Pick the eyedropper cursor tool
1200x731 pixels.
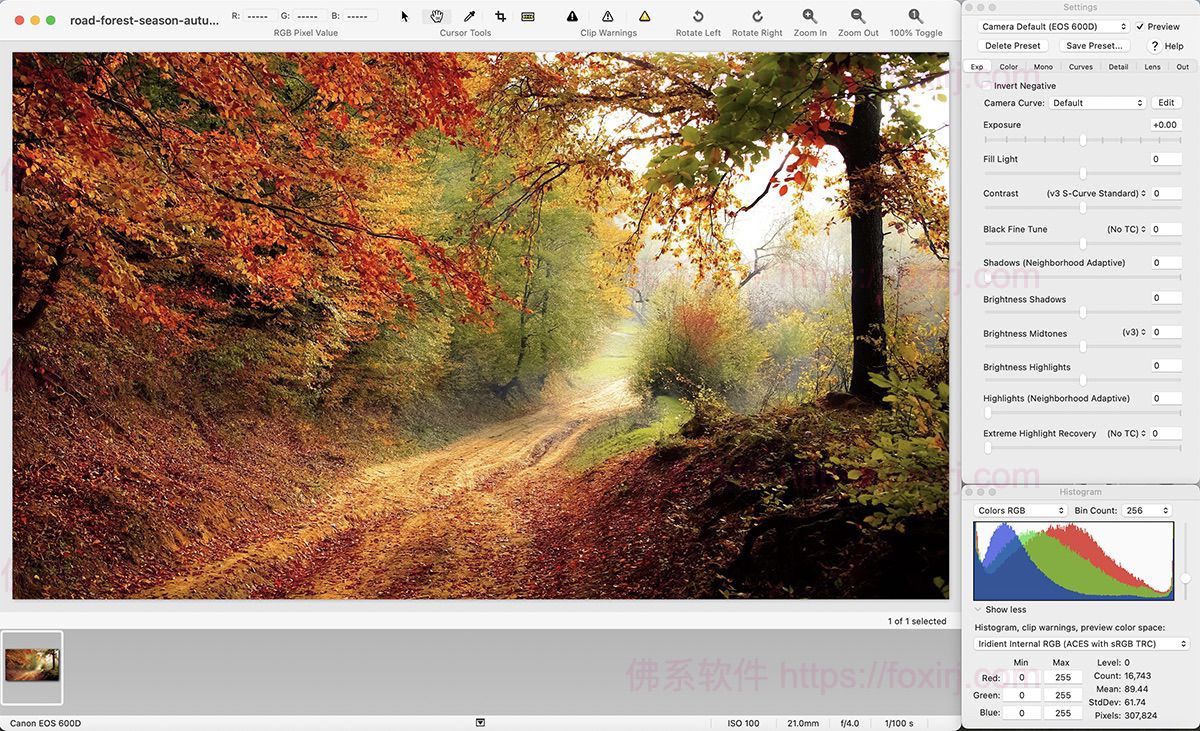pyautogui.click(x=469, y=16)
